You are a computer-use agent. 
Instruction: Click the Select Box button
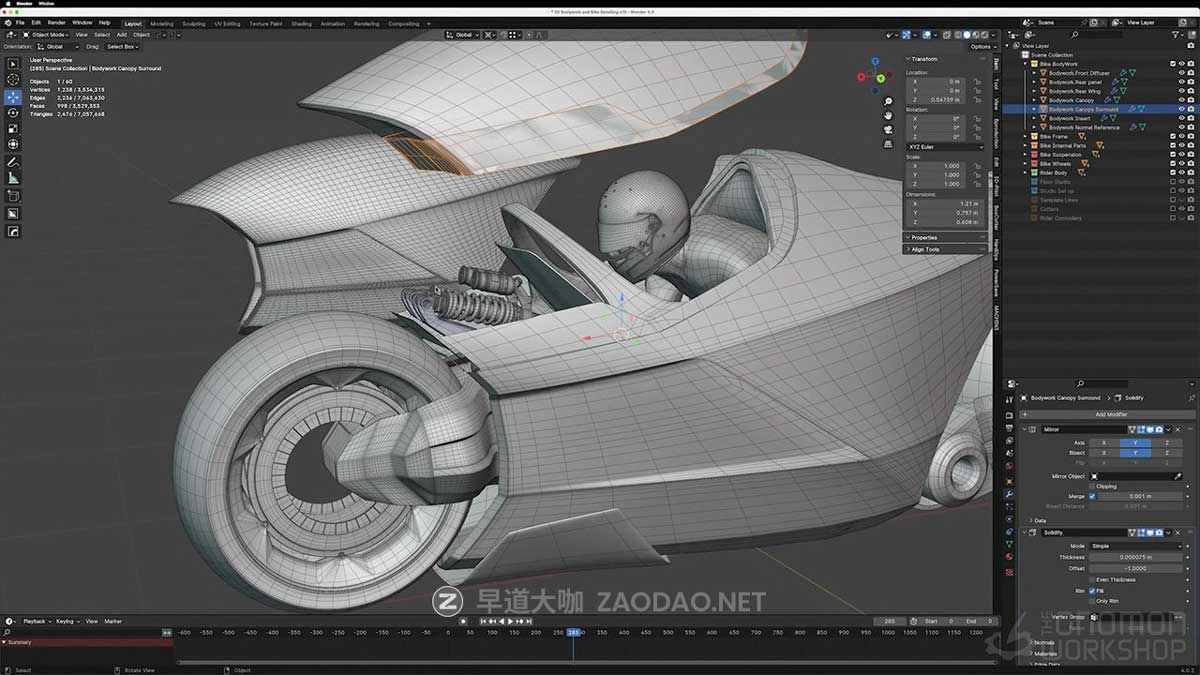(x=120, y=45)
